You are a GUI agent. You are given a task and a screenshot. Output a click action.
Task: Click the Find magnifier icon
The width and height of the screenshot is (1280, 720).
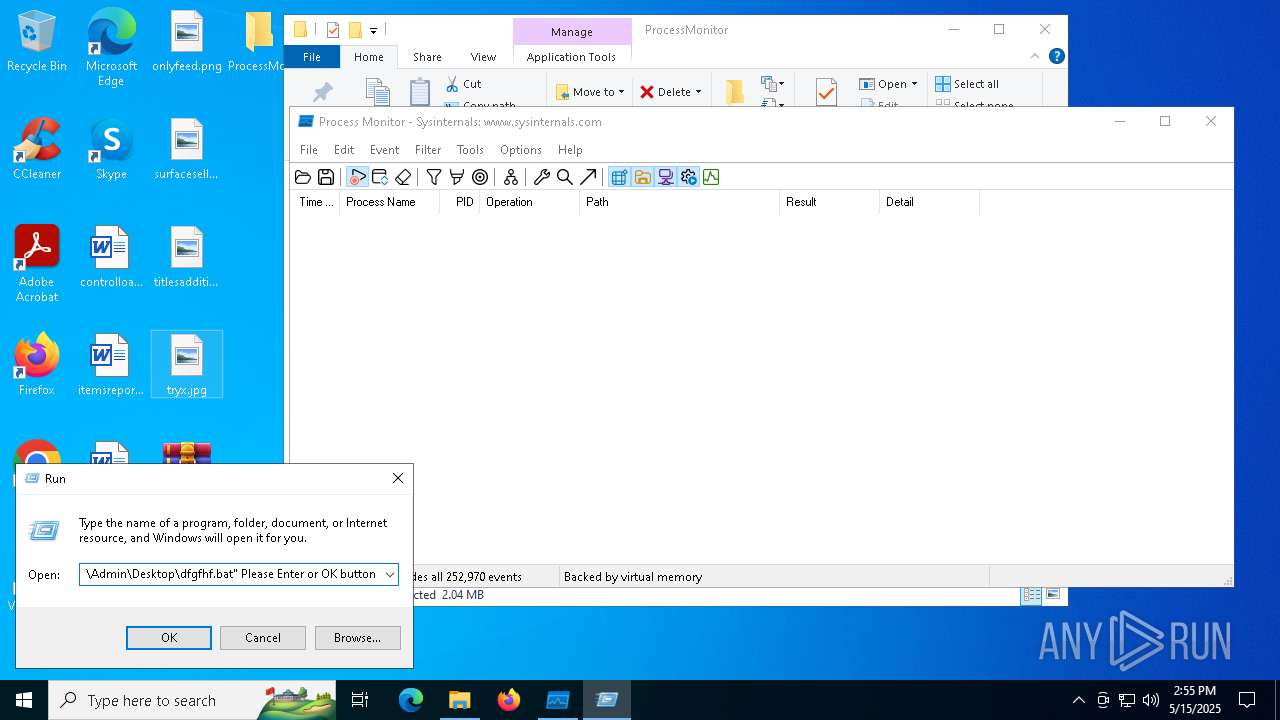(x=565, y=177)
